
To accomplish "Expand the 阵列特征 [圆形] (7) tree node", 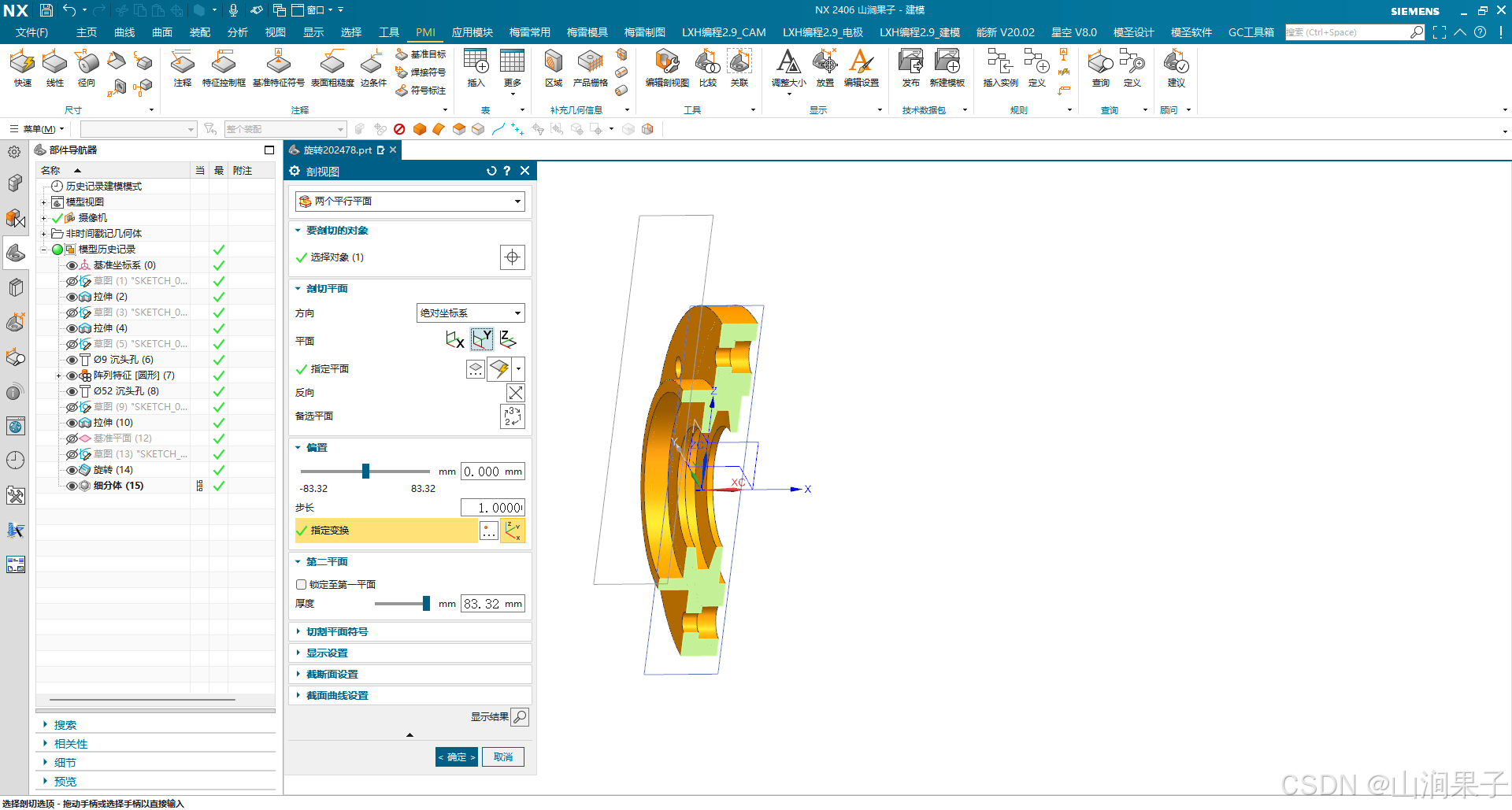I will coord(58,375).
